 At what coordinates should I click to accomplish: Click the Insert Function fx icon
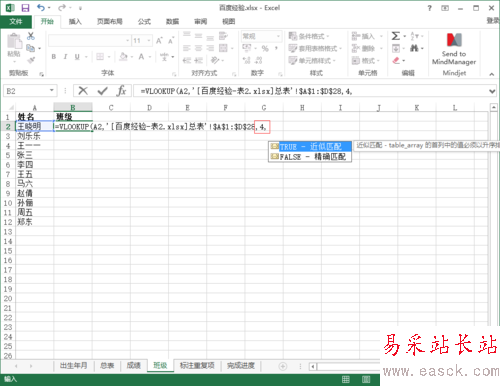(x=121, y=91)
